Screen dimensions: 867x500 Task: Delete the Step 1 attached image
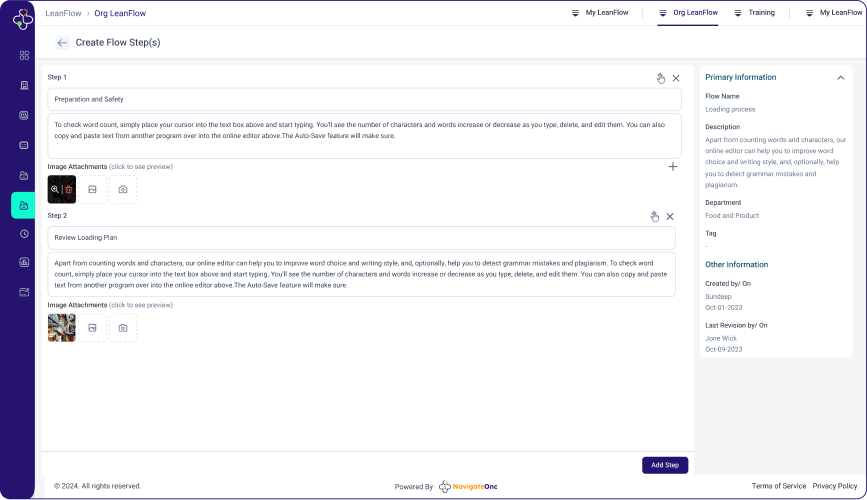[x=69, y=189]
